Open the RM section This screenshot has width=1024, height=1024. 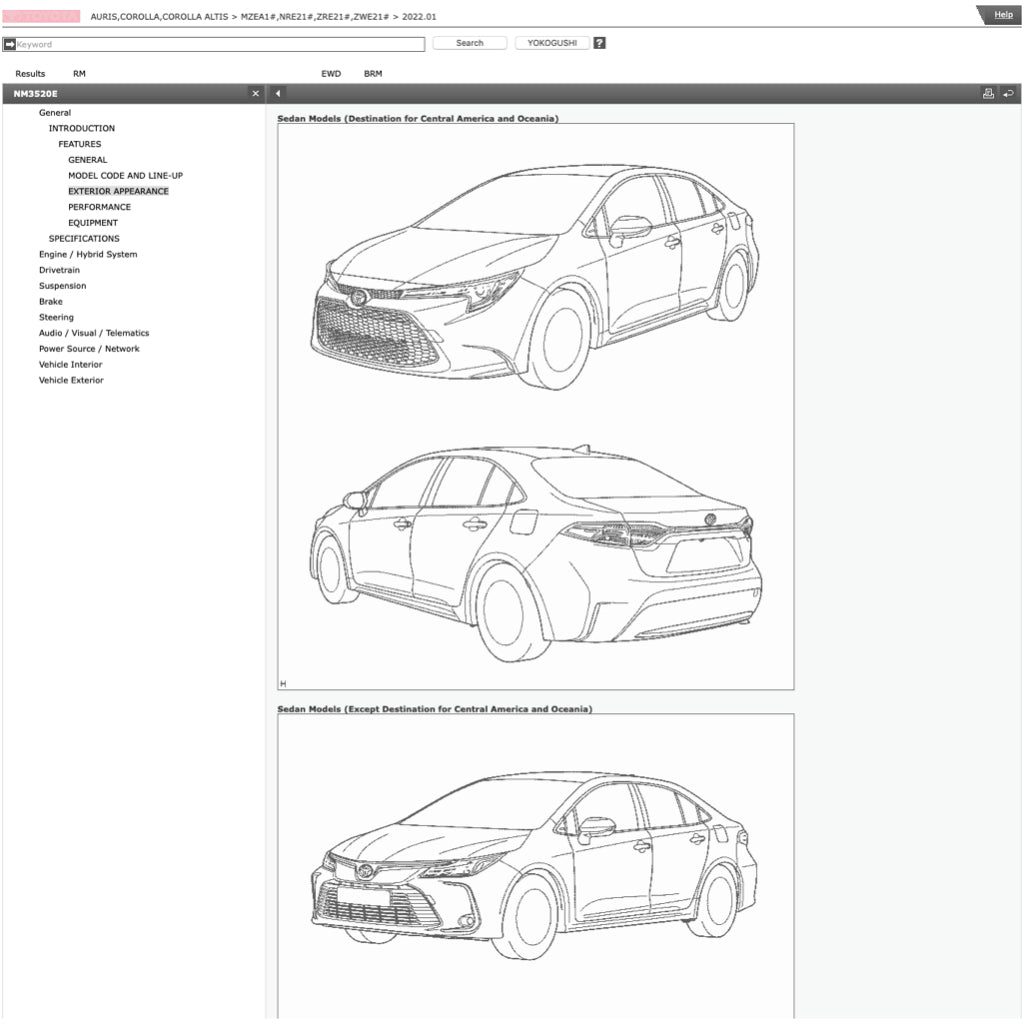click(x=78, y=73)
